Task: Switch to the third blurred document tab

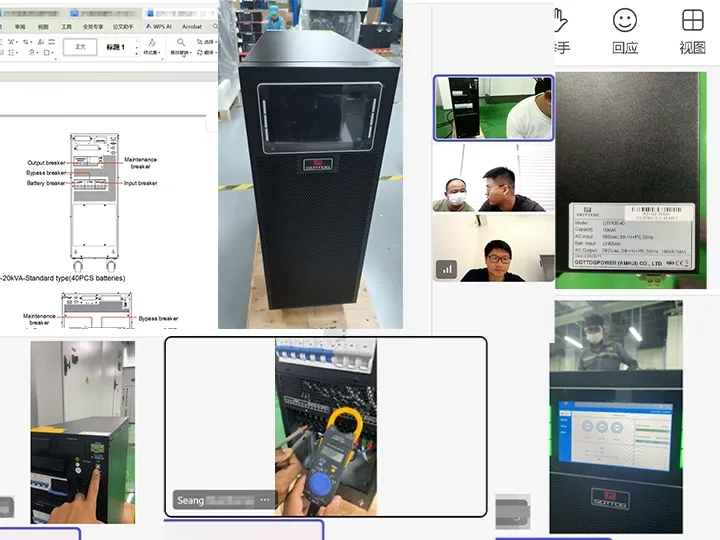Action: click(x=180, y=13)
